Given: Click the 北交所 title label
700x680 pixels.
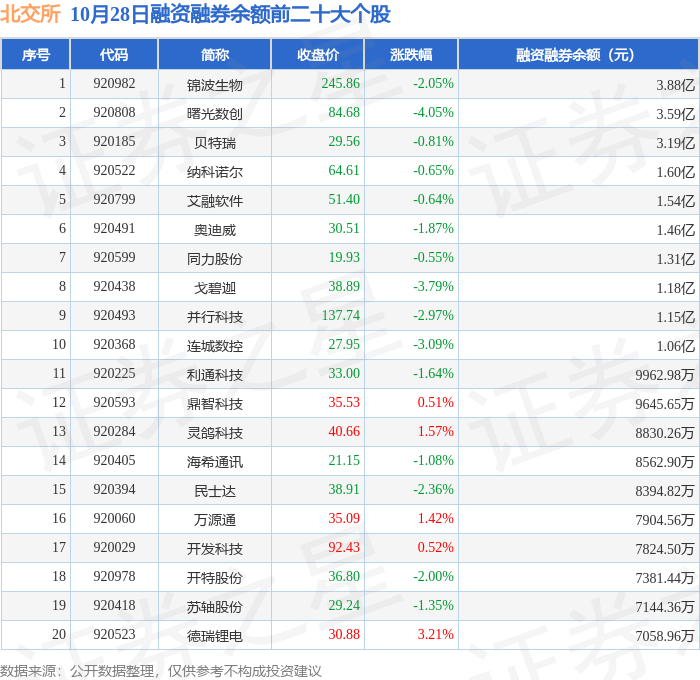Looking at the screenshot, I should (x=30, y=14).
